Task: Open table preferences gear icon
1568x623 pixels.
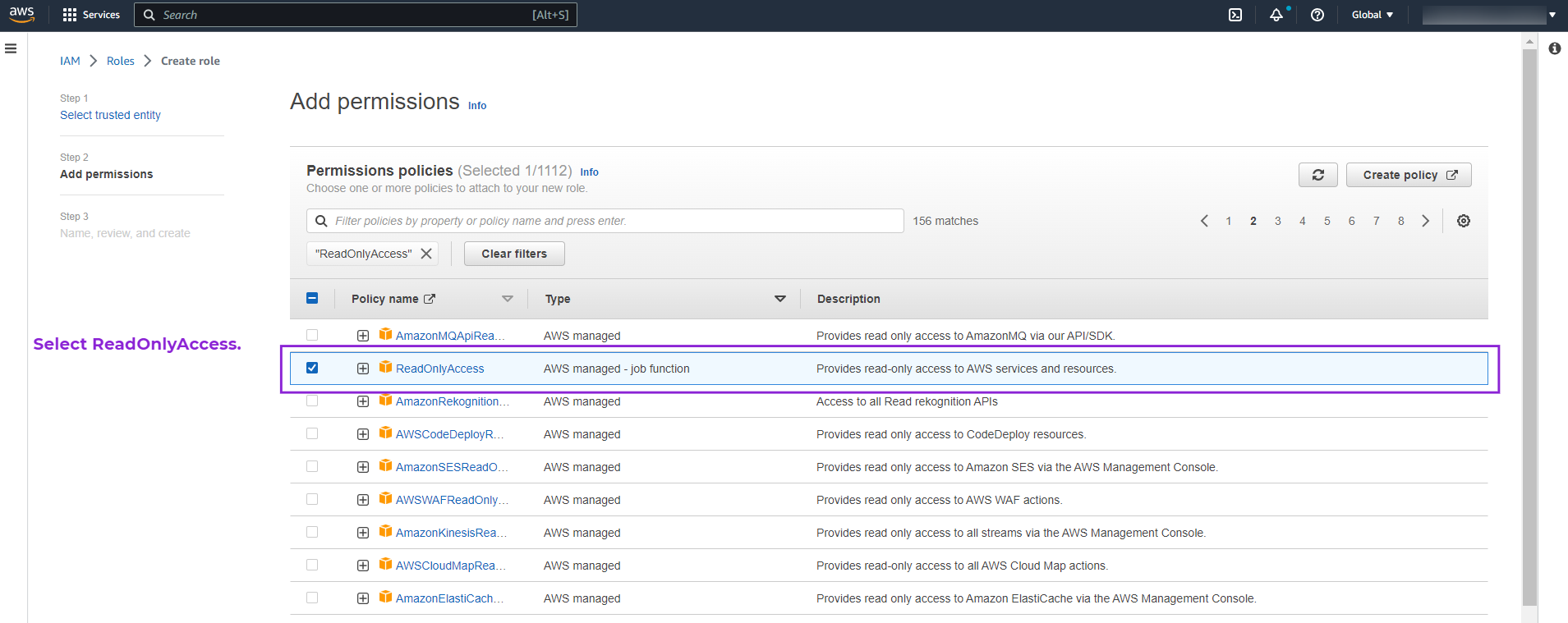Action: pos(1464,221)
